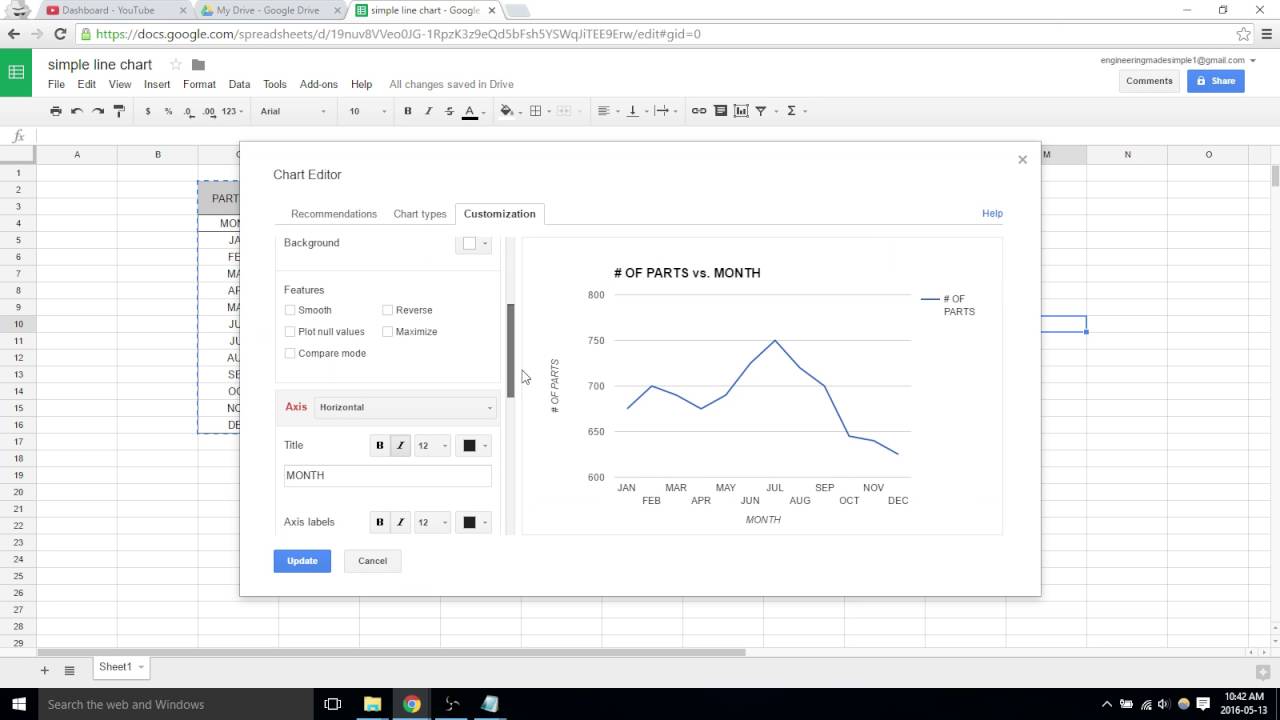This screenshot has height=720, width=1280.
Task: Make axis title bold
Action: [x=379, y=445]
